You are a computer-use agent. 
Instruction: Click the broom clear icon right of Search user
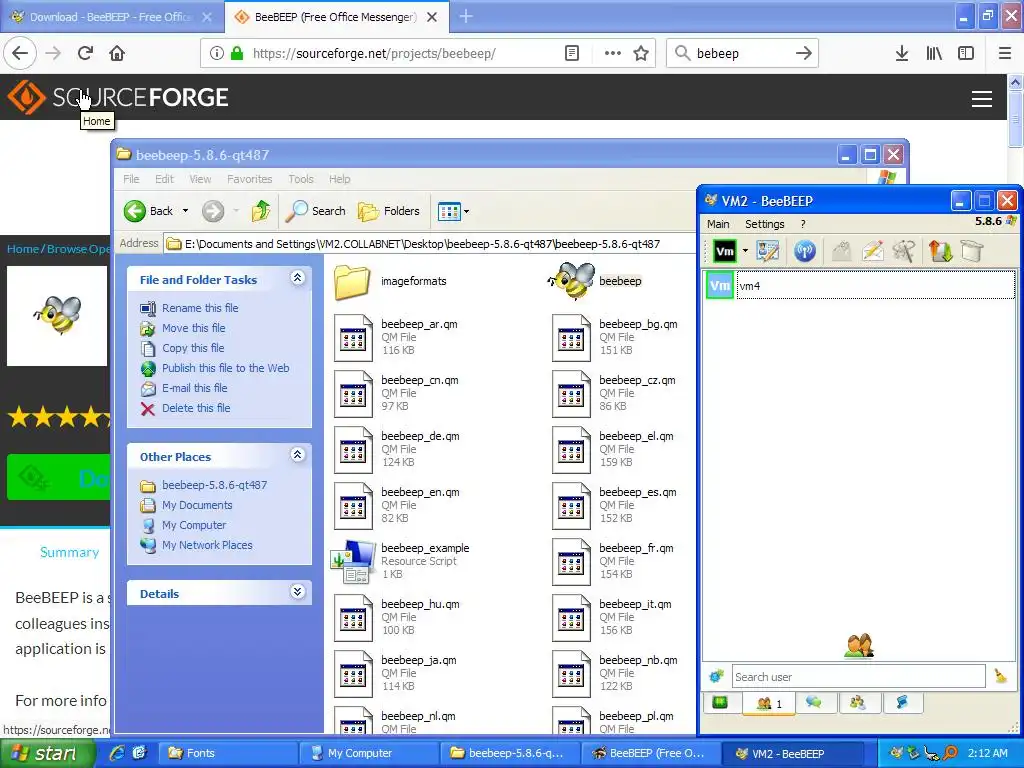point(1000,676)
